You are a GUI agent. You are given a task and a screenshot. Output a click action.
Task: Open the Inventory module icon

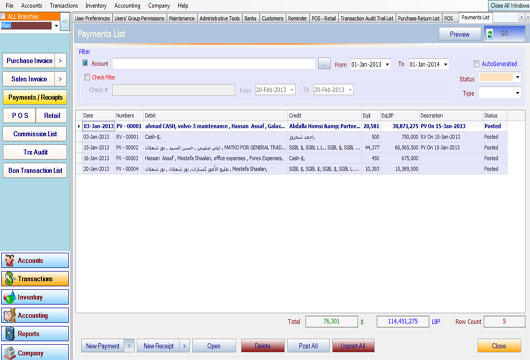coord(9,297)
